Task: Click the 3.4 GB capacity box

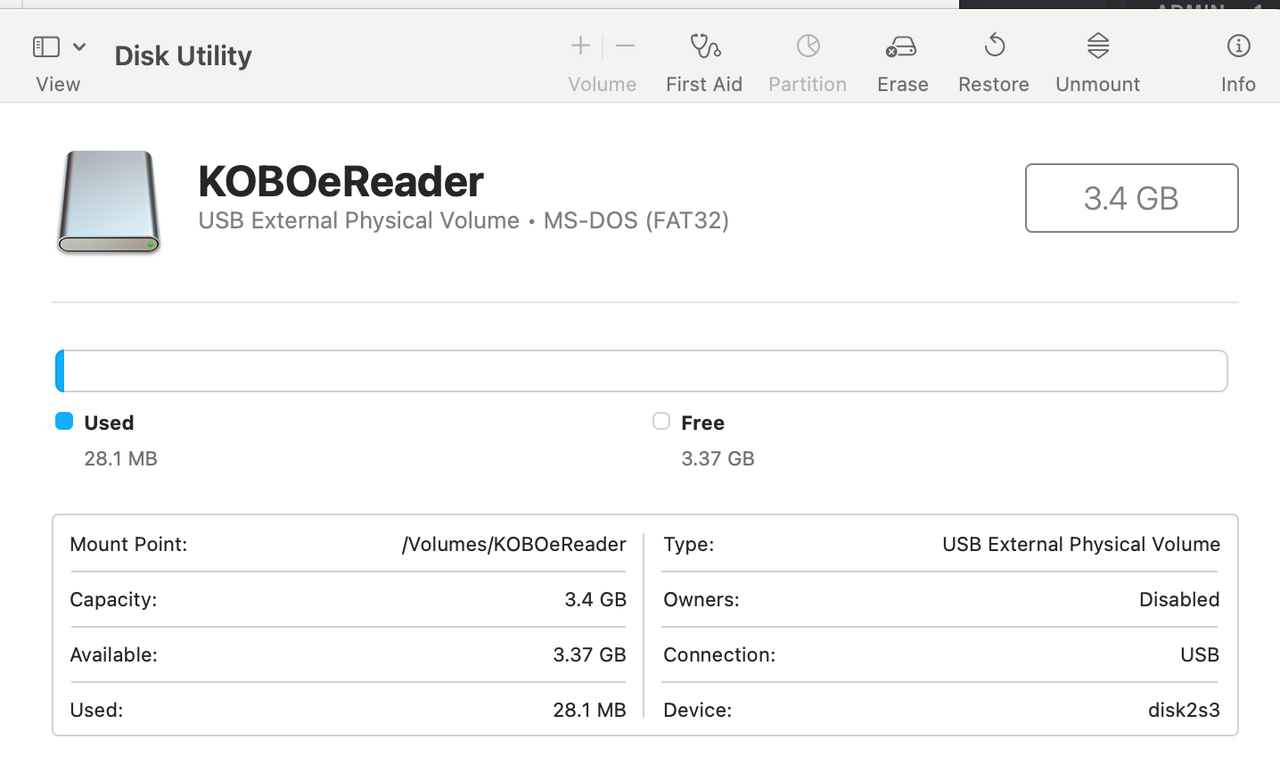Action: tap(1132, 198)
